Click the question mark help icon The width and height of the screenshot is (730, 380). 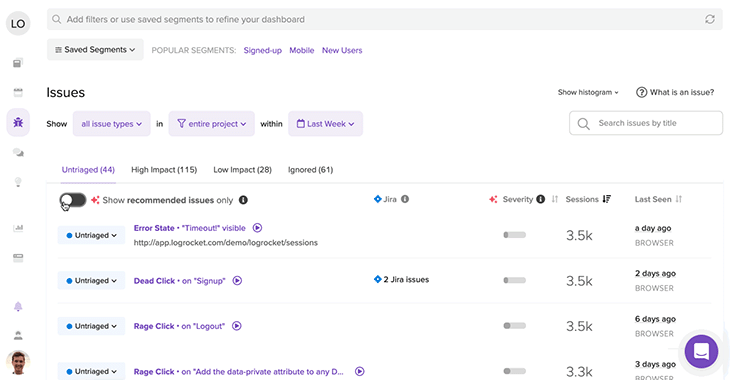coord(642,92)
